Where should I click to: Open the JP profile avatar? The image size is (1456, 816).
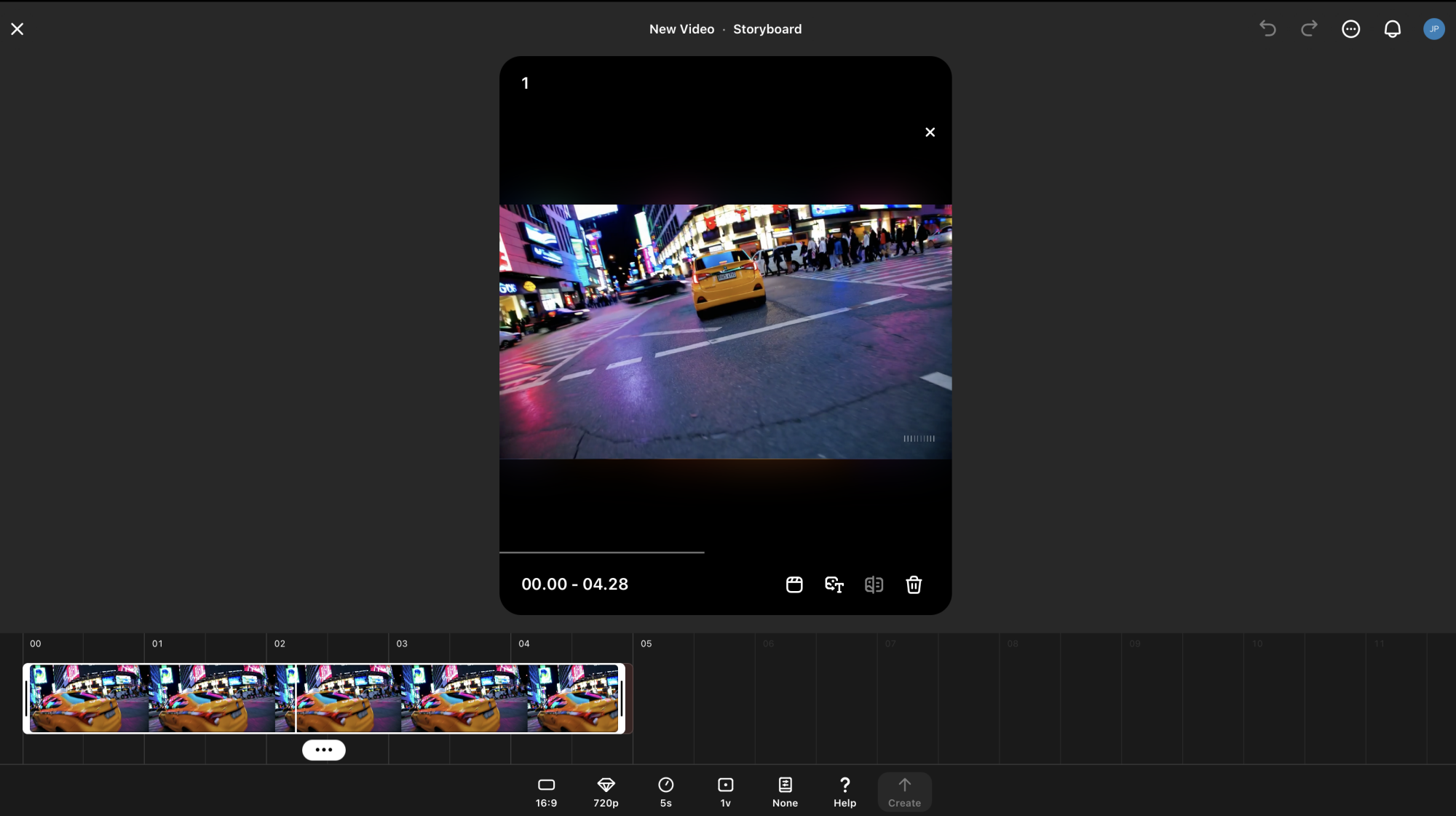click(x=1433, y=29)
